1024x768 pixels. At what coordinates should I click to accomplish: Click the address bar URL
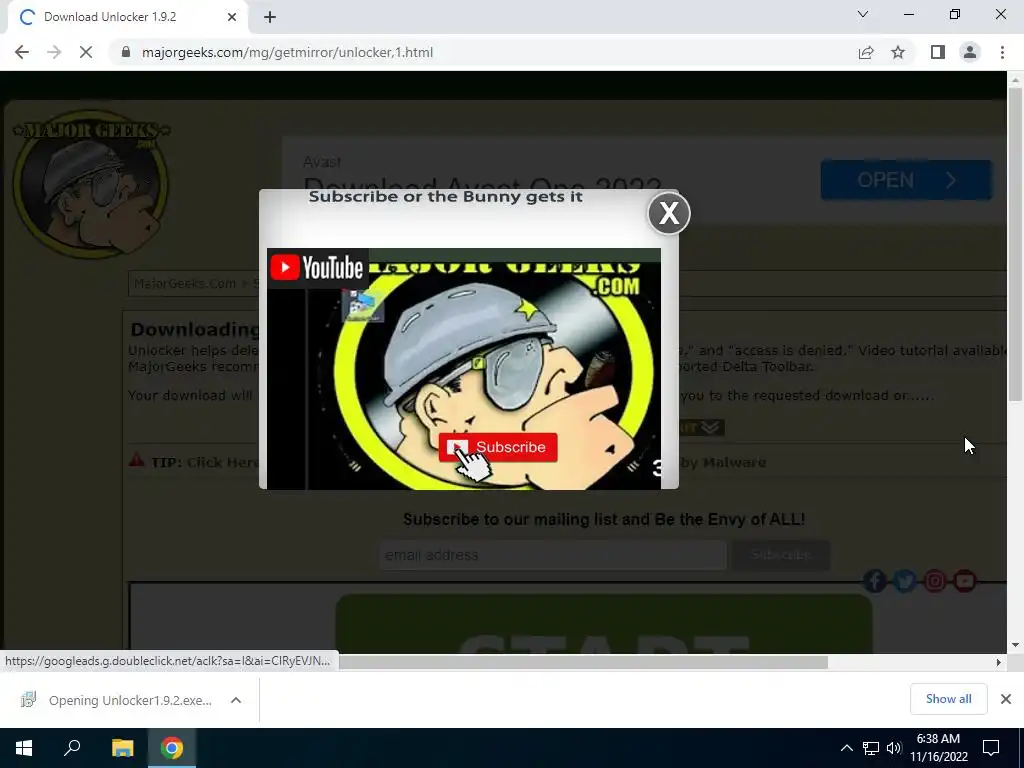click(287, 52)
